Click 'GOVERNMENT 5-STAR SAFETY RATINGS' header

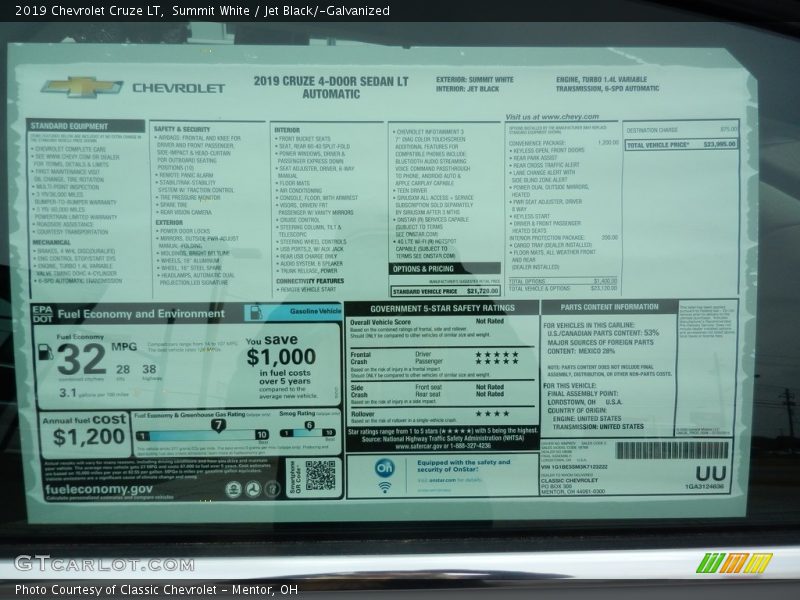(x=442, y=308)
